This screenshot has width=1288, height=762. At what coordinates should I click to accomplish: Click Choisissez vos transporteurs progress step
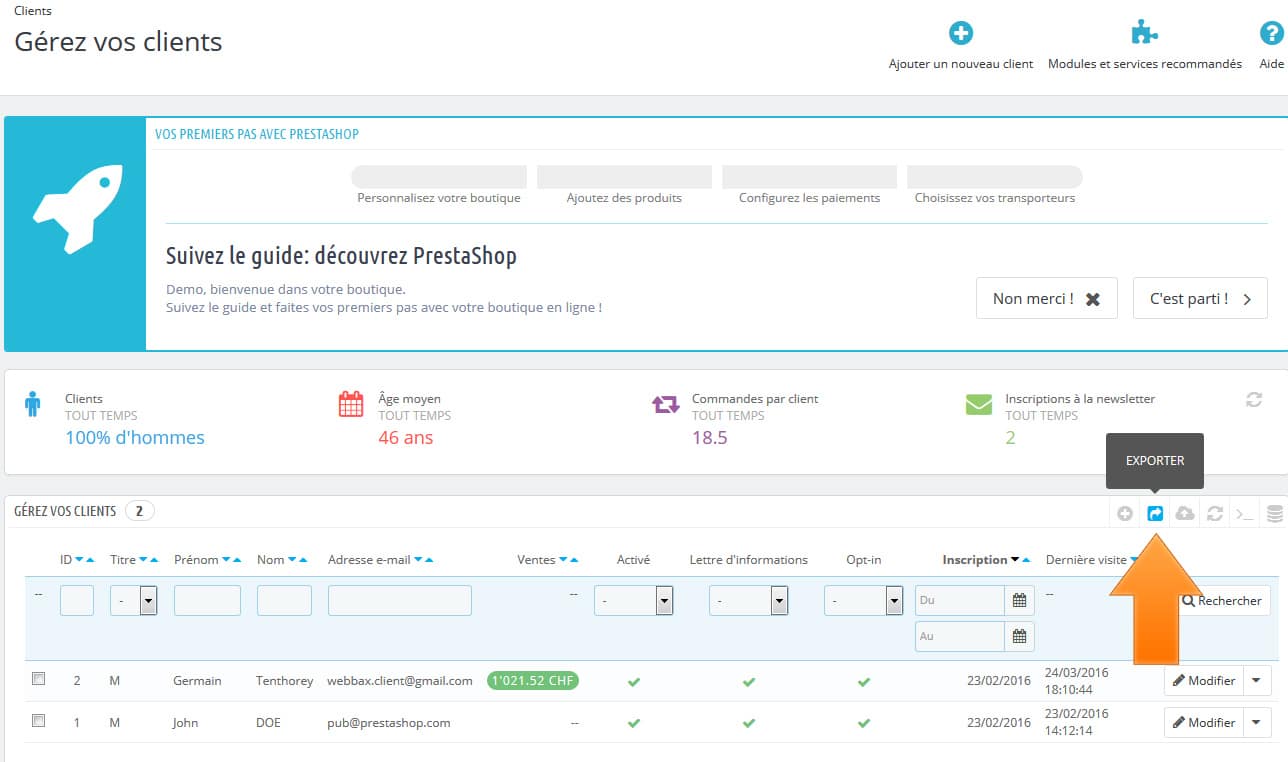click(x=995, y=186)
